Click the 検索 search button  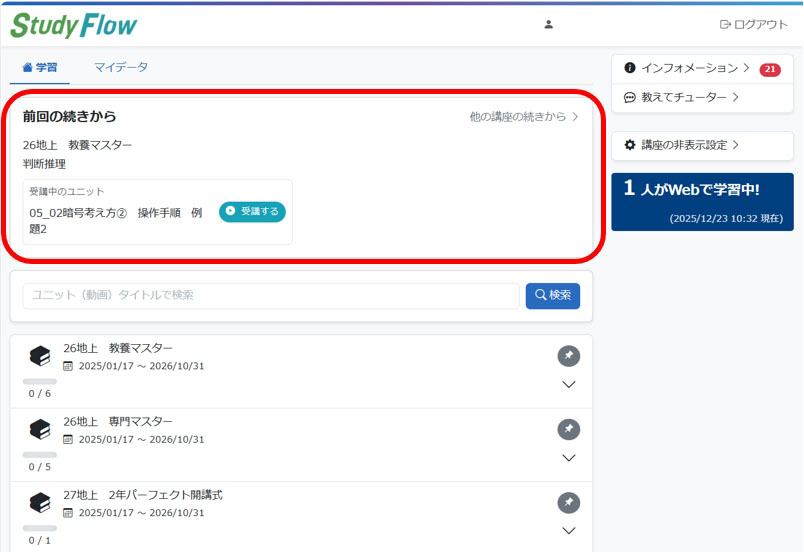click(x=553, y=295)
